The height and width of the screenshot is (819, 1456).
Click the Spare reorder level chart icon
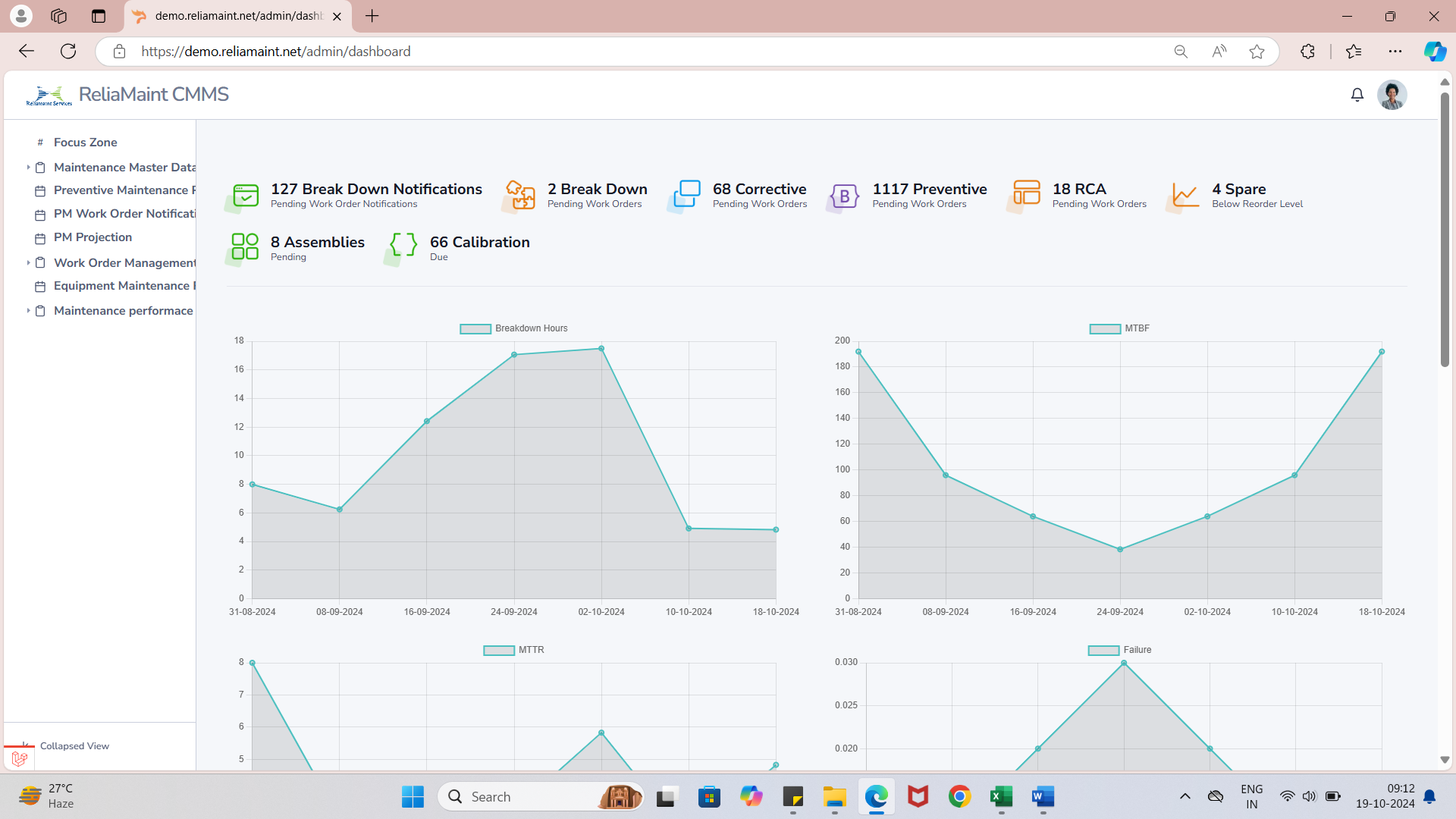point(1184,195)
